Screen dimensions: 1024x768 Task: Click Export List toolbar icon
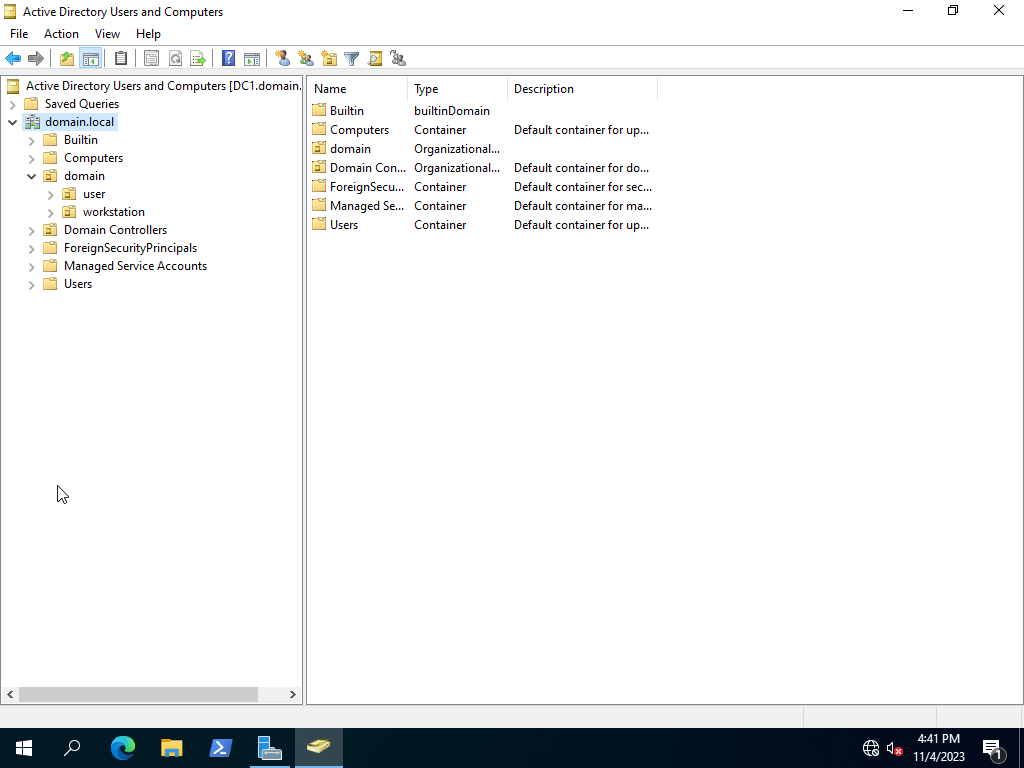198,59
